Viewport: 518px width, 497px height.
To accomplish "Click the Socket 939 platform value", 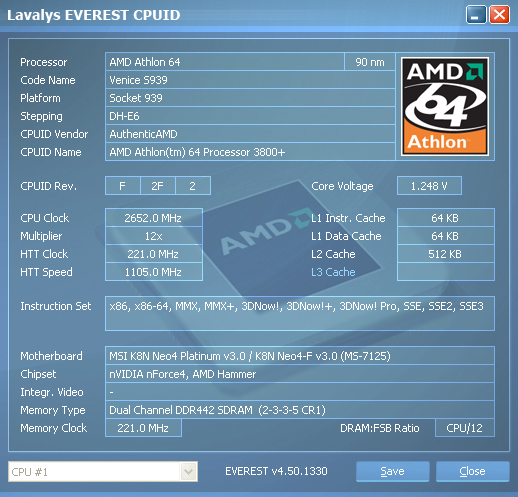I will click(x=250, y=98).
